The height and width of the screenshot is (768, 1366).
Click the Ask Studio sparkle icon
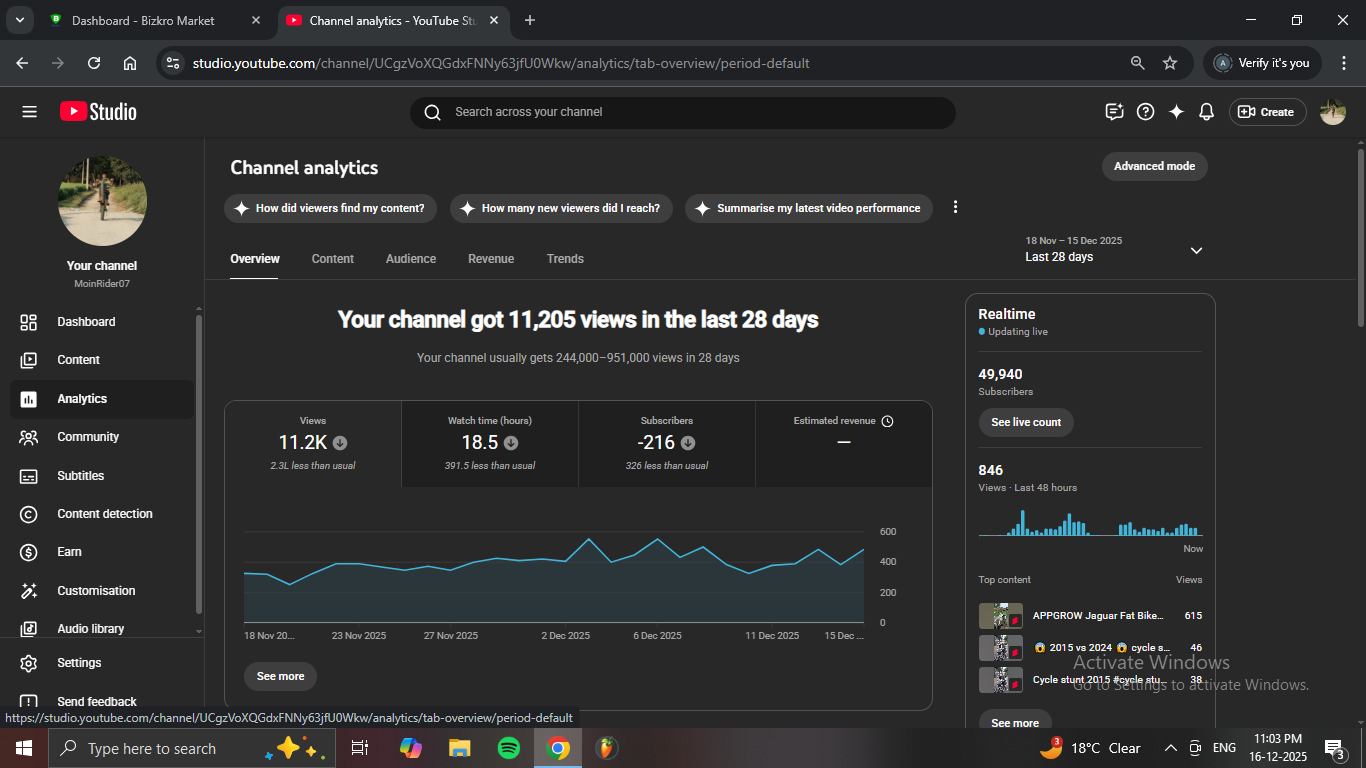[1176, 112]
